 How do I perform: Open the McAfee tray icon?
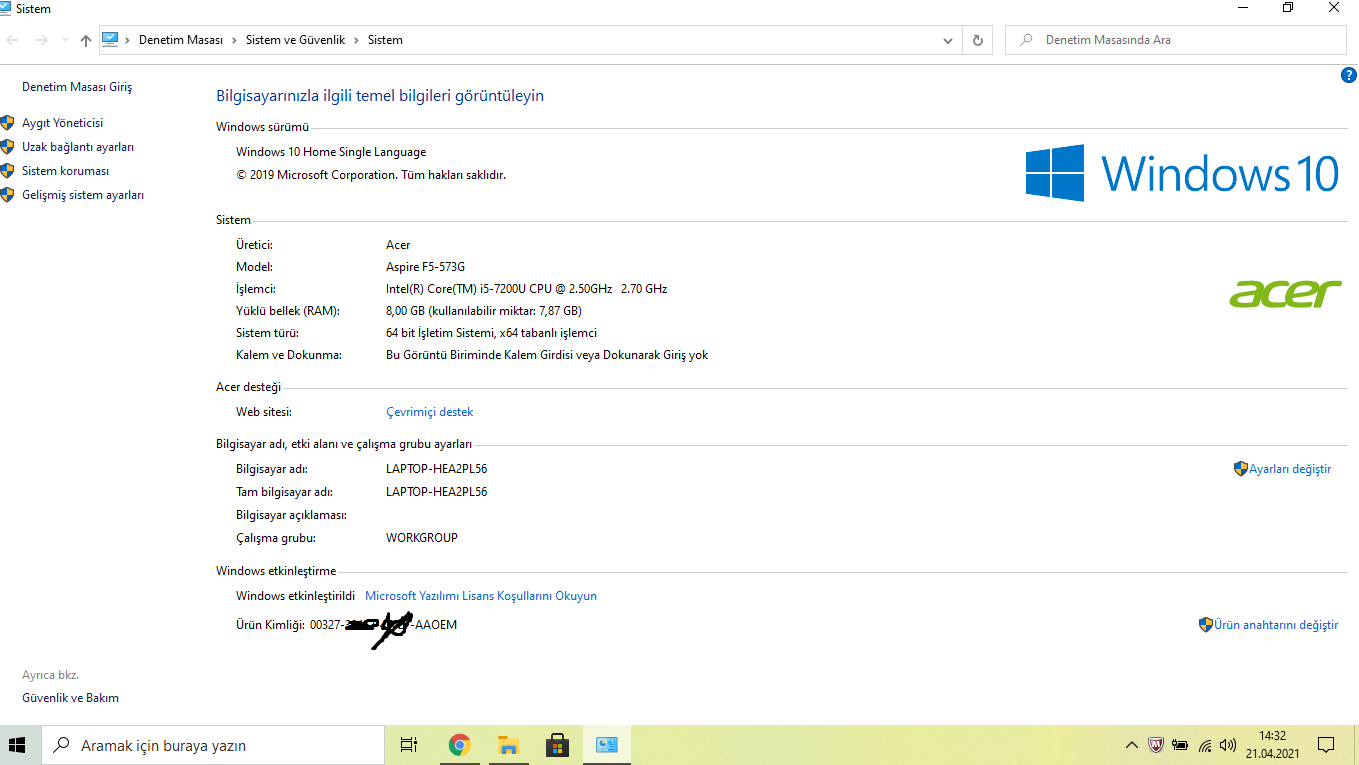point(1155,745)
